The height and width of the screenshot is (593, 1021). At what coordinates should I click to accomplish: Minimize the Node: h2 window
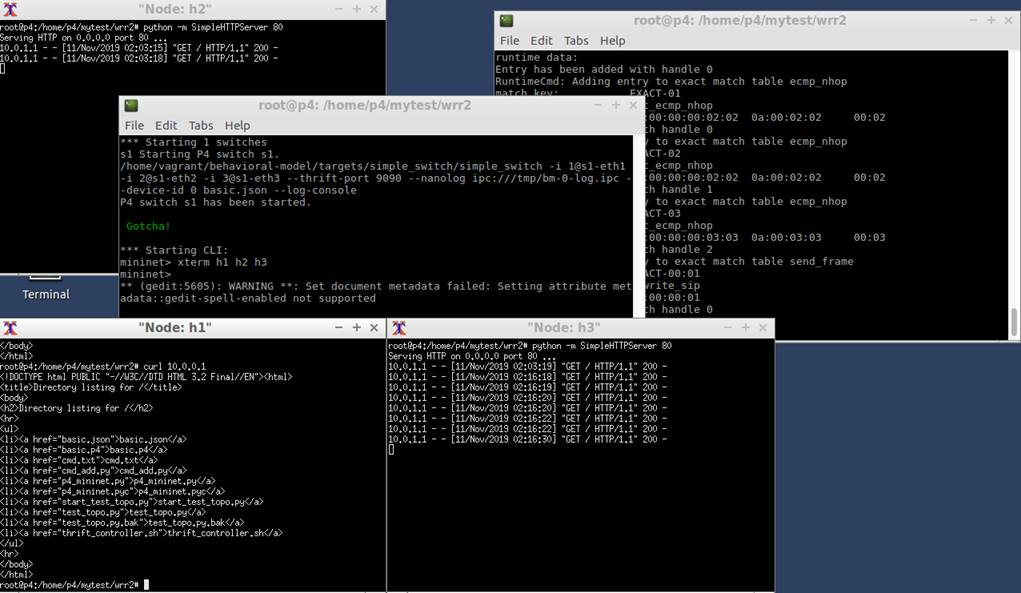[x=337, y=9]
